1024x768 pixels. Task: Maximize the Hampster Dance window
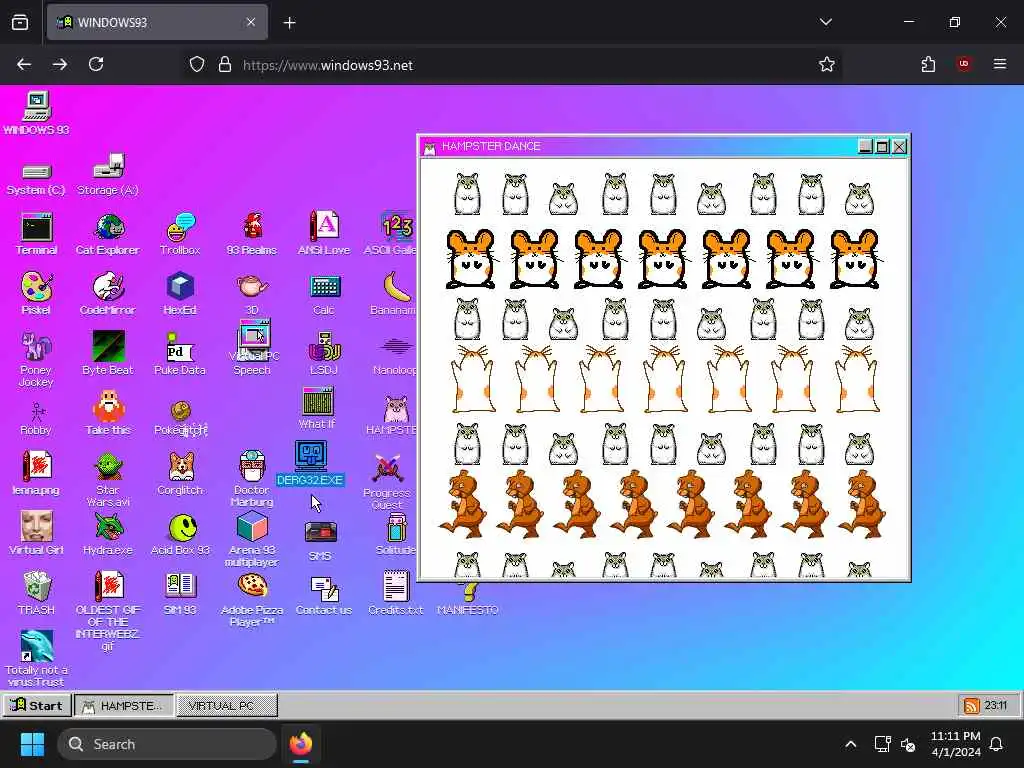(x=882, y=146)
